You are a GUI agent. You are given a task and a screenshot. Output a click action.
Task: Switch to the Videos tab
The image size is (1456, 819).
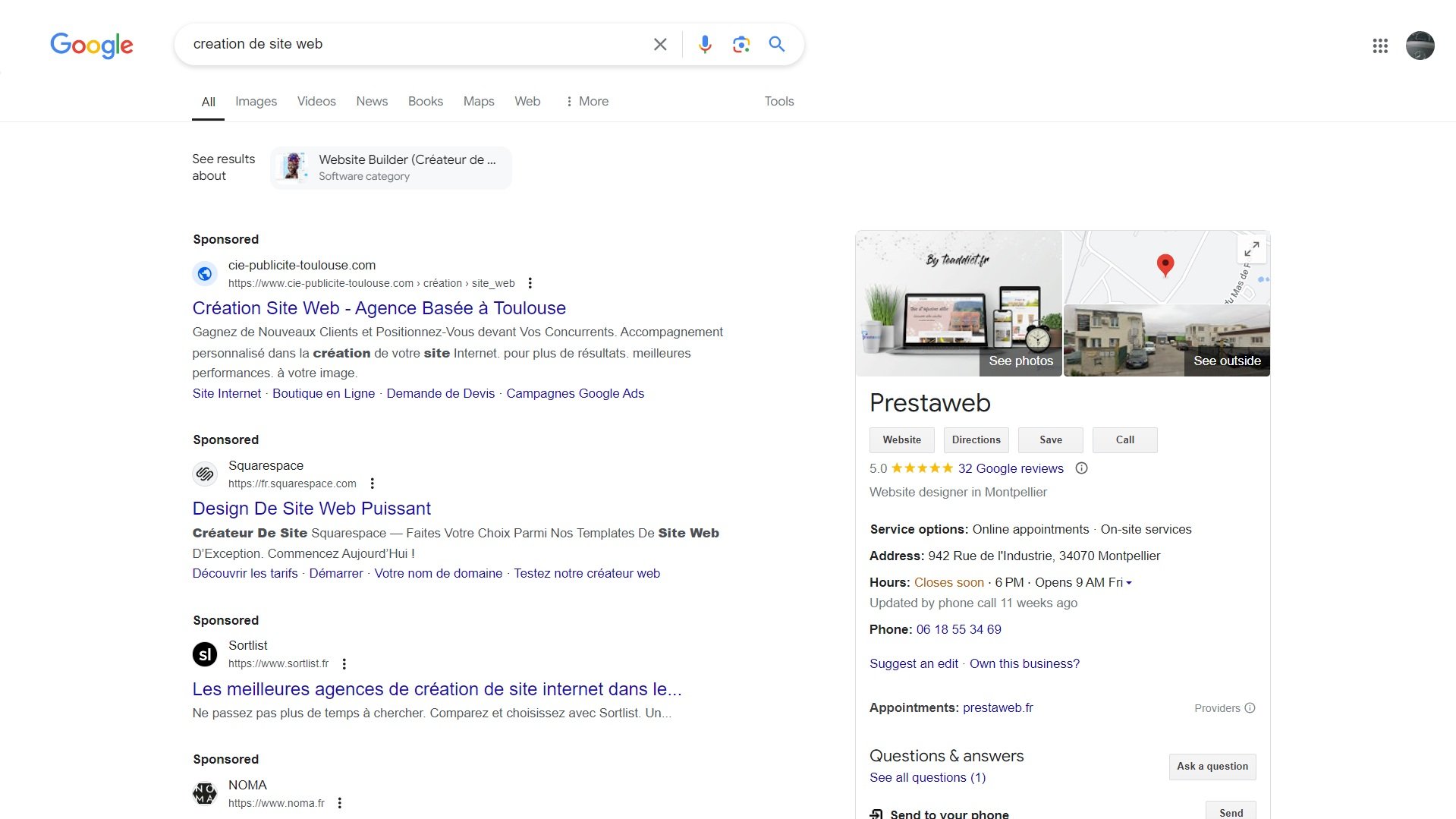point(316,102)
